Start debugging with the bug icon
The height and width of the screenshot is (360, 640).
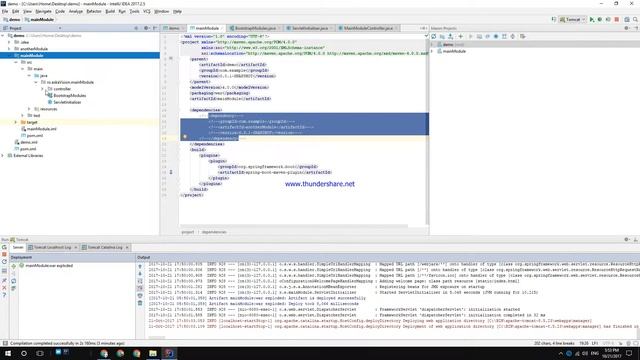(600, 19)
